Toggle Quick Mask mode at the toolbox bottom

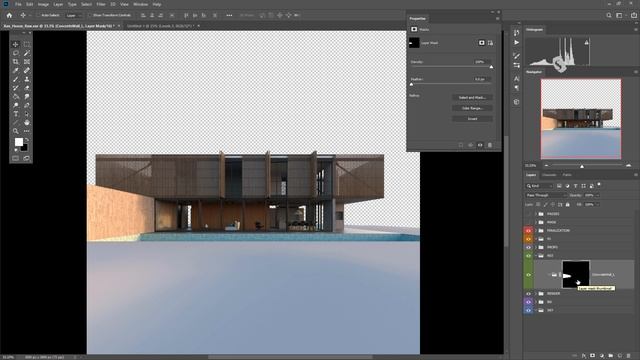tap(16, 158)
